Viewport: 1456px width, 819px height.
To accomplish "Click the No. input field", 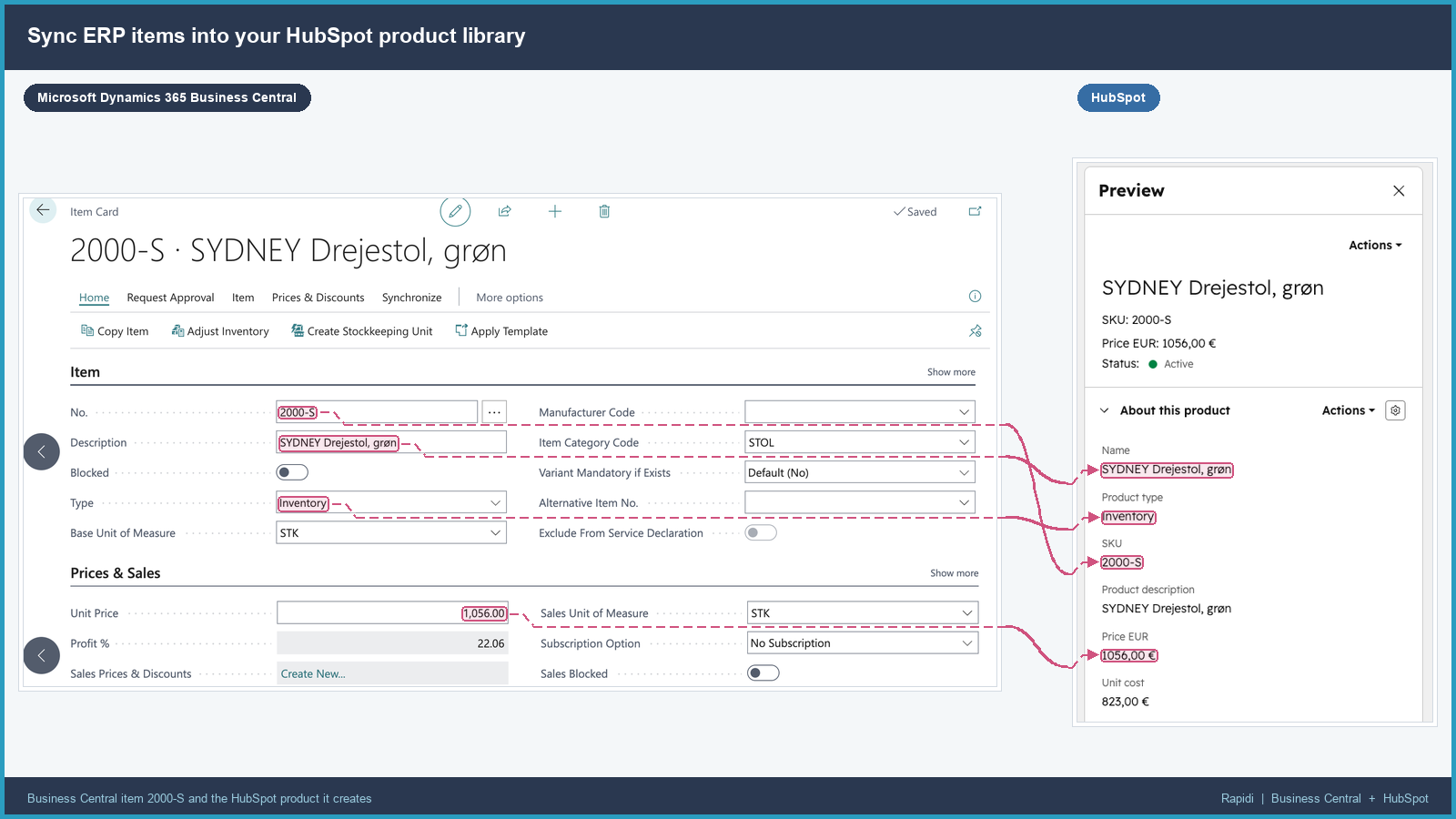I will click(x=377, y=412).
